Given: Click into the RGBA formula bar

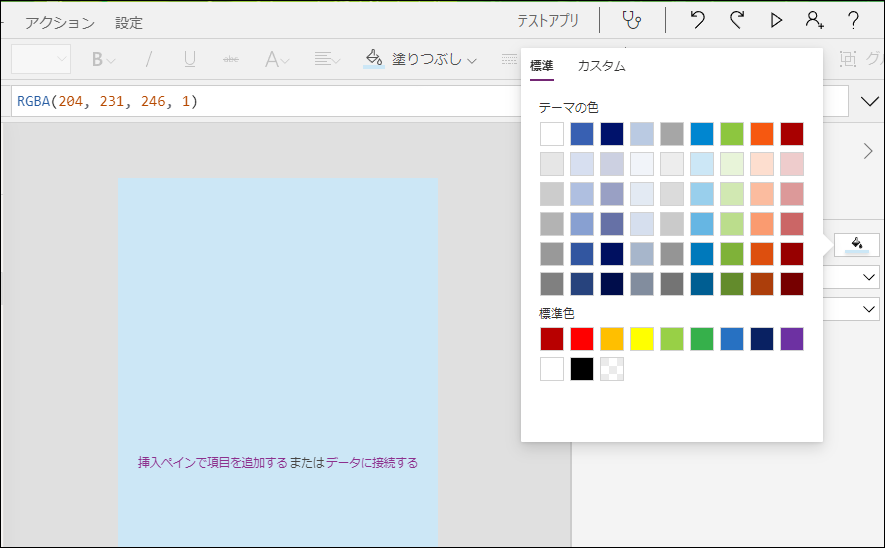Looking at the screenshot, I should [265, 102].
